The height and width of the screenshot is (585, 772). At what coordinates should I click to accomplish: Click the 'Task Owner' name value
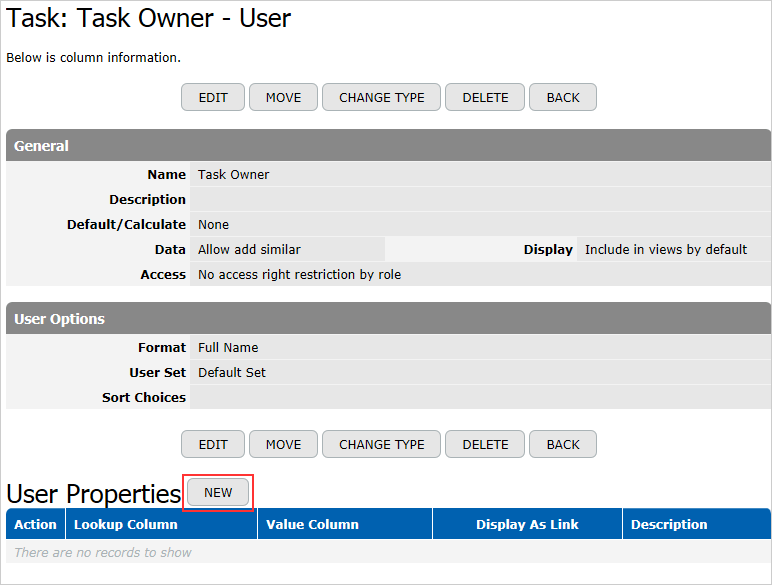coord(233,175)
